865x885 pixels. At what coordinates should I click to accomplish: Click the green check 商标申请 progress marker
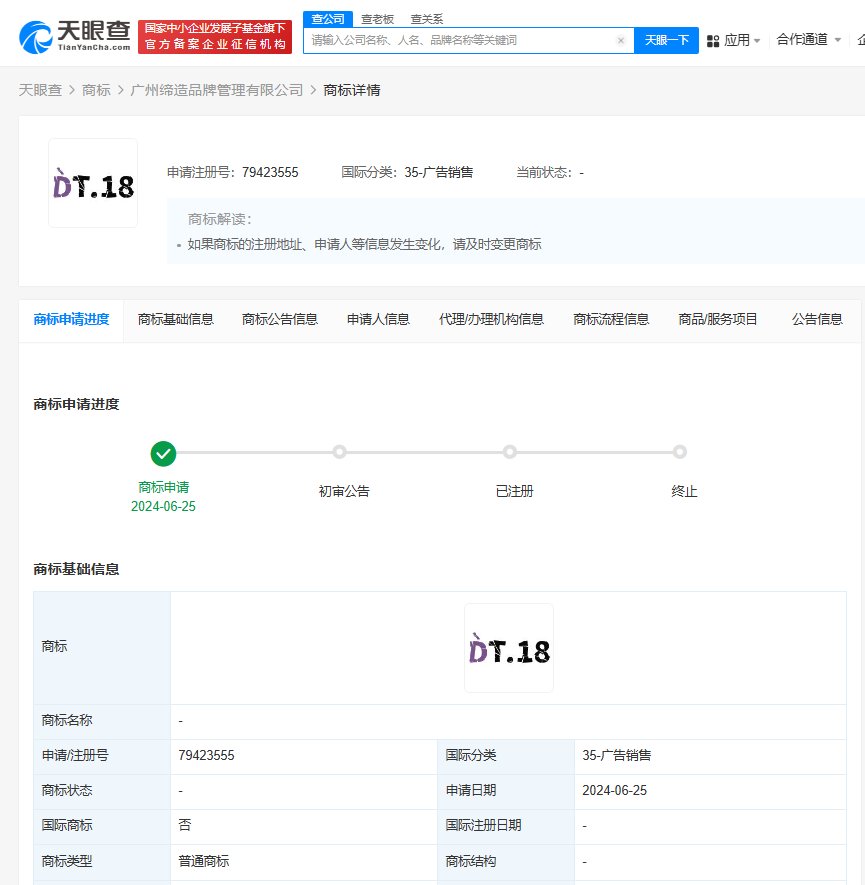click(163, 454)
